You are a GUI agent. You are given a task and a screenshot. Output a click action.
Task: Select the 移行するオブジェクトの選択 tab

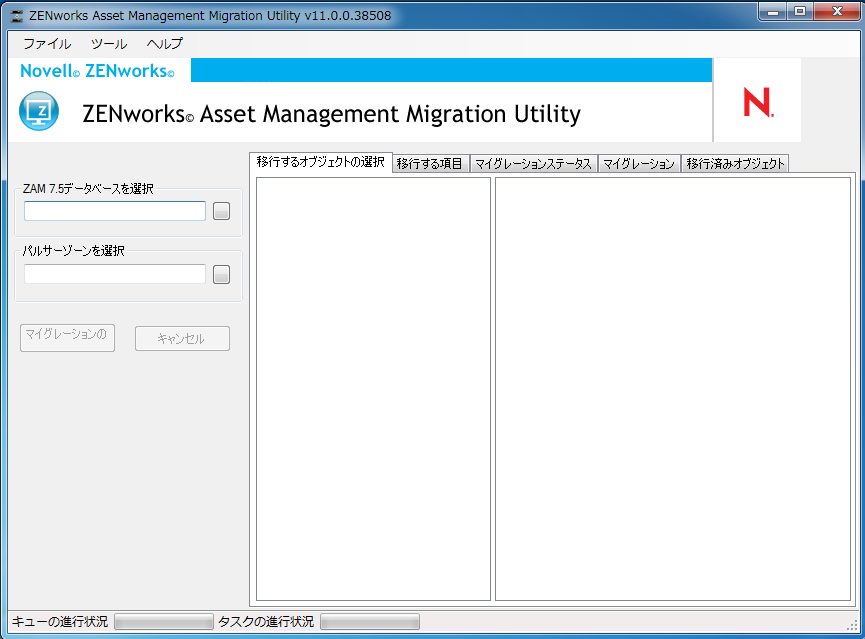coord(321,162)
